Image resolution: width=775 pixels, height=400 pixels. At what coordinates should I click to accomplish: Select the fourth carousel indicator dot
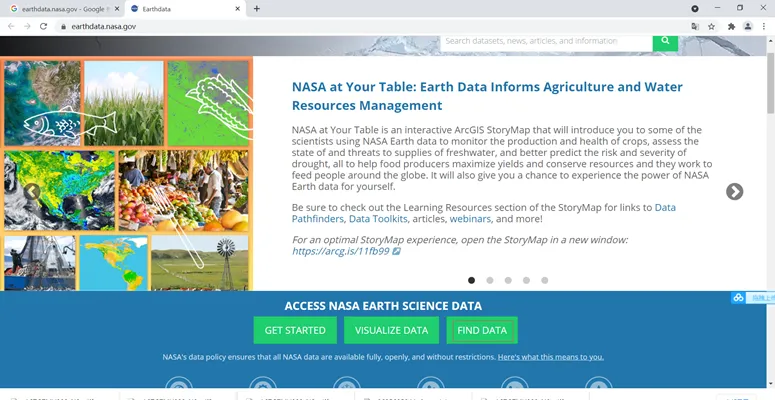point(526,280)
